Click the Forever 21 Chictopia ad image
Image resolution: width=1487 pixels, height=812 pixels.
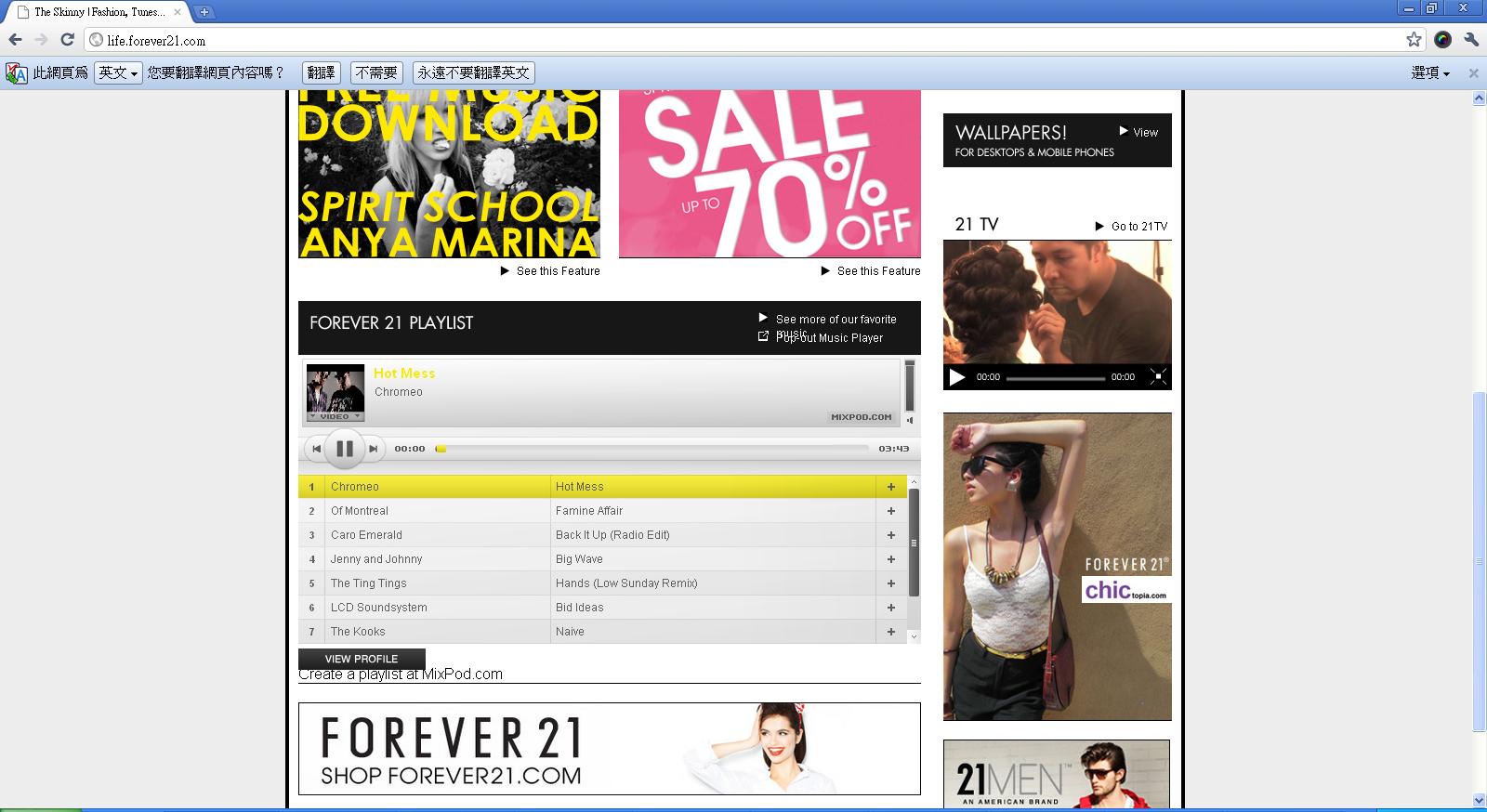tap(1058, 567)
